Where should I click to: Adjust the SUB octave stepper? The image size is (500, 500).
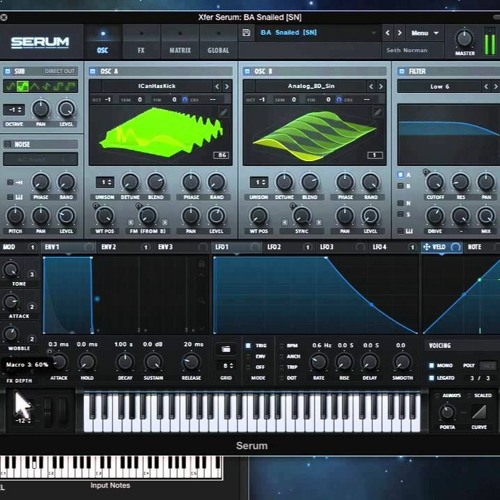(x=14, y=110)
